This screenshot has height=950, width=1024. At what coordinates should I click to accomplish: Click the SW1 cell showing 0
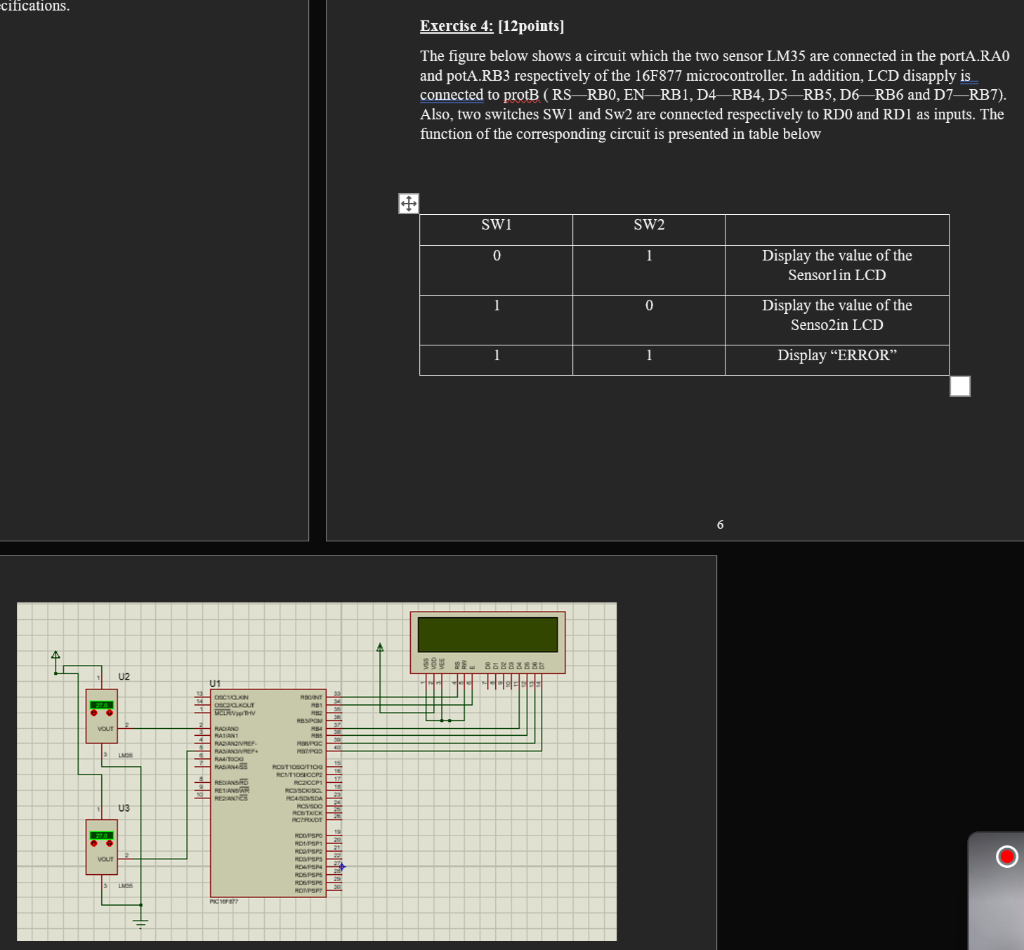coord(496,270)
